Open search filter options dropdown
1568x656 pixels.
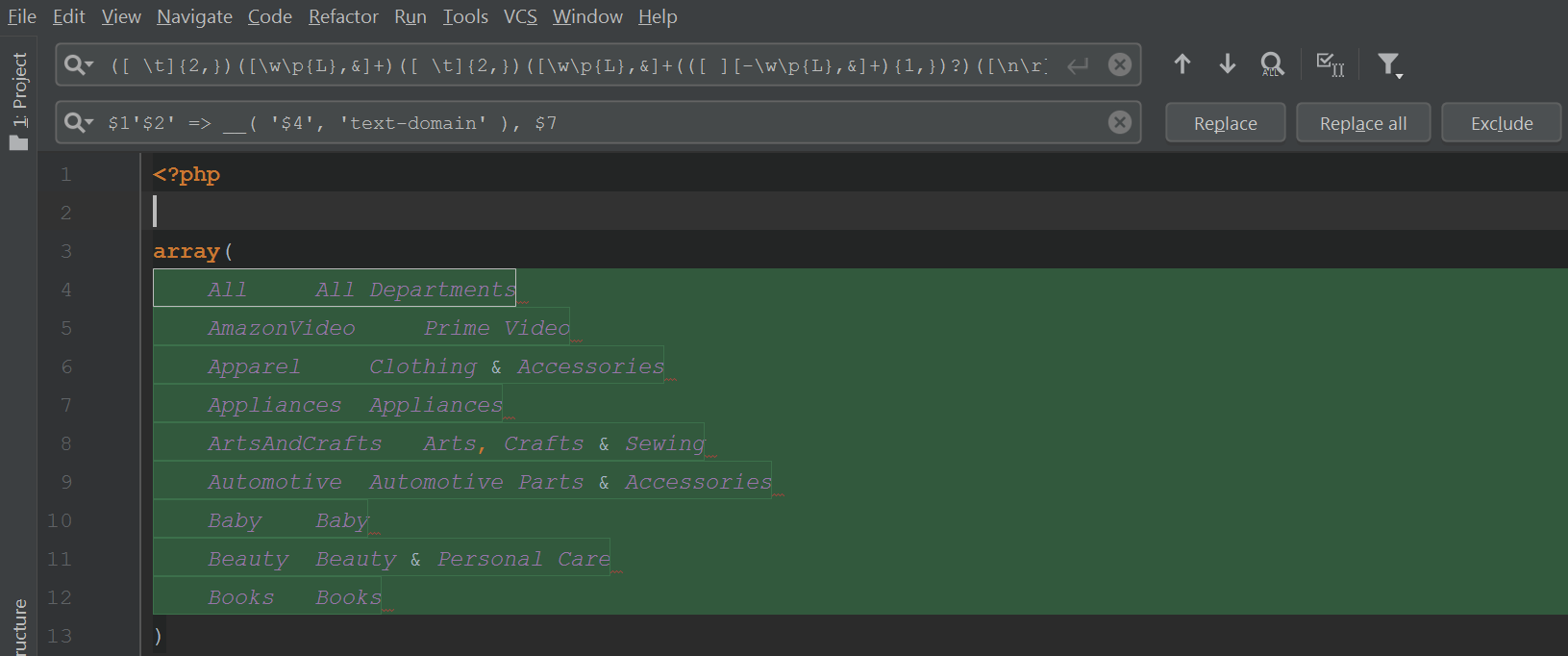pyautogui.click(x=1389, y=65)
